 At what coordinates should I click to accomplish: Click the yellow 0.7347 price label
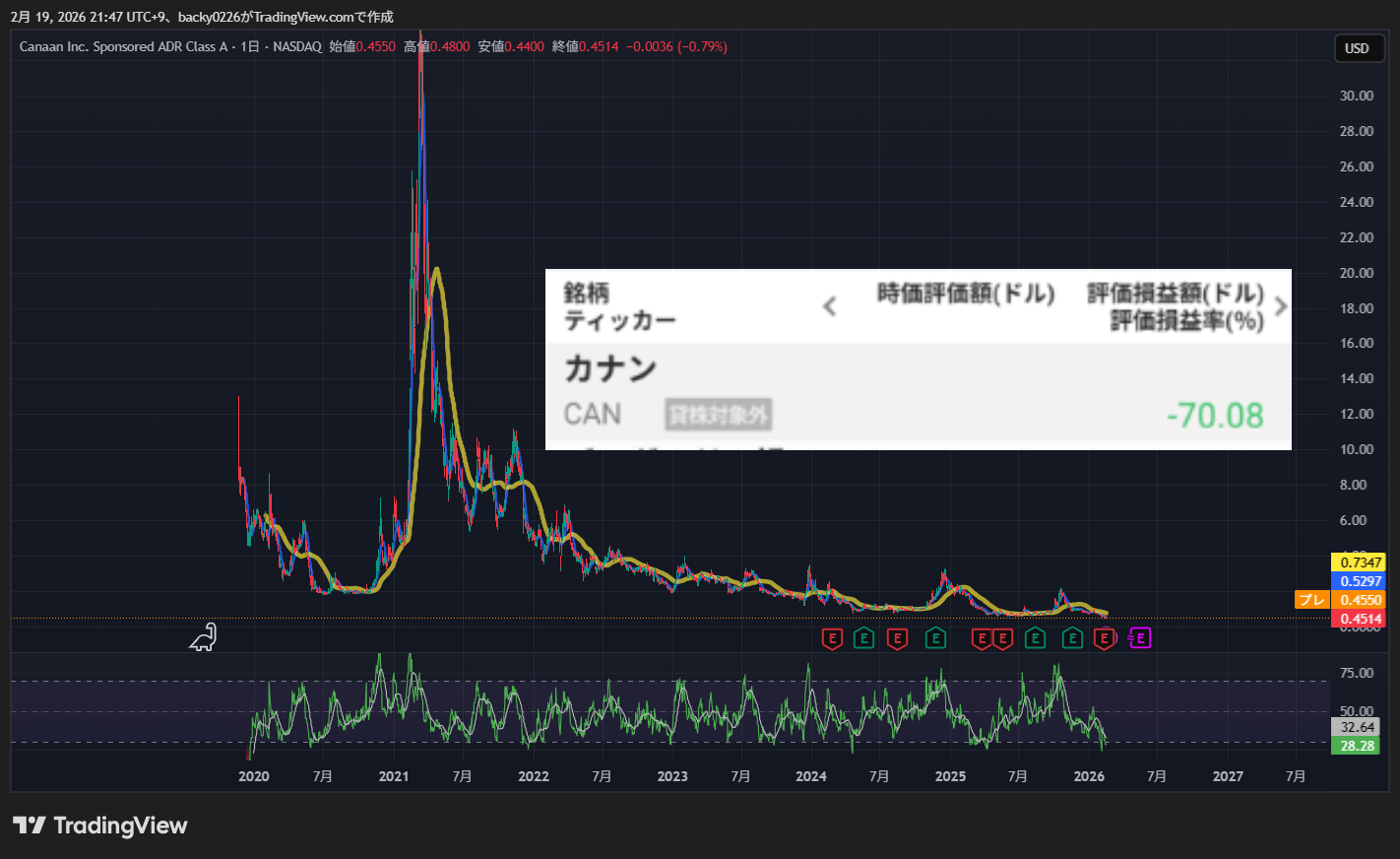(x=1358, y=562)
